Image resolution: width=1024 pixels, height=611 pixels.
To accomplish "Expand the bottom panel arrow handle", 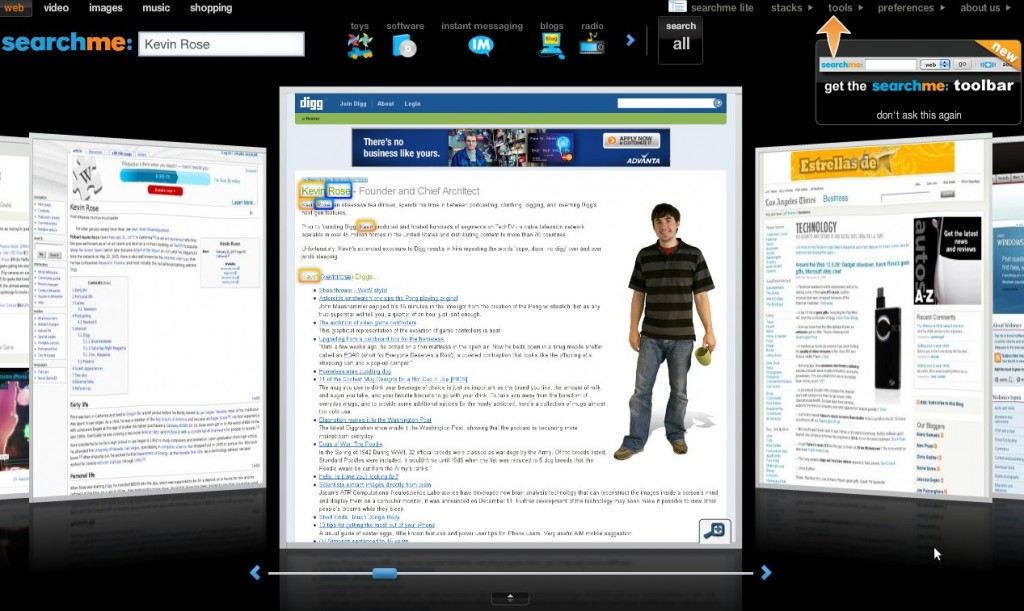I will pos(510,597).
